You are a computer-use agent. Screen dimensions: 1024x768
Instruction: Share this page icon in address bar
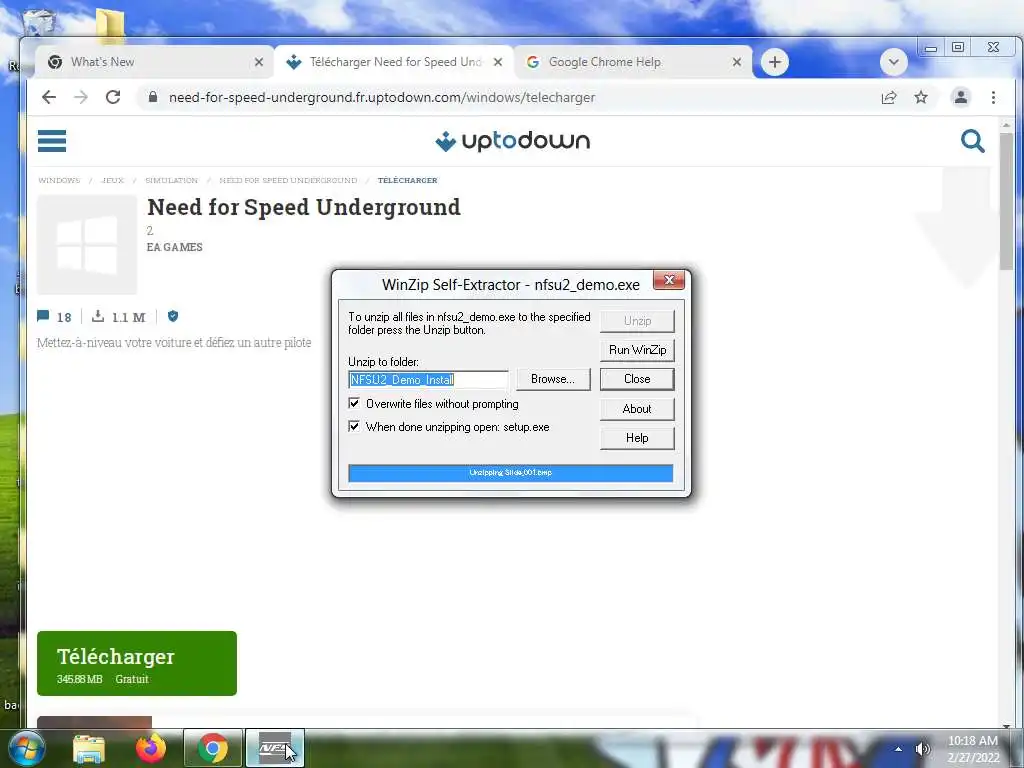tap(889, 97)
